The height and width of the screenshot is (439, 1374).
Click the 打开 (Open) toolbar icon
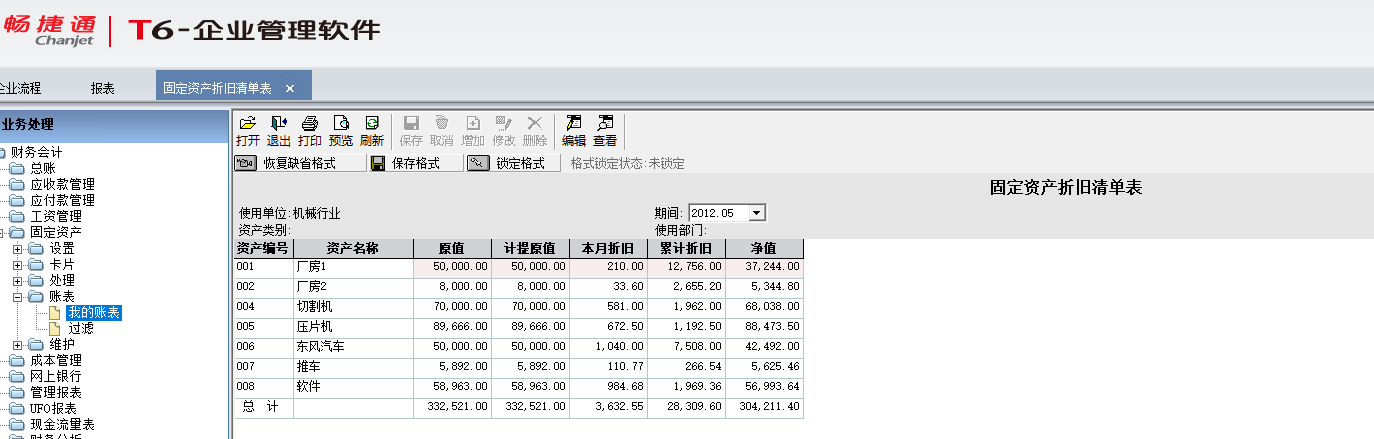click(247, 131)
